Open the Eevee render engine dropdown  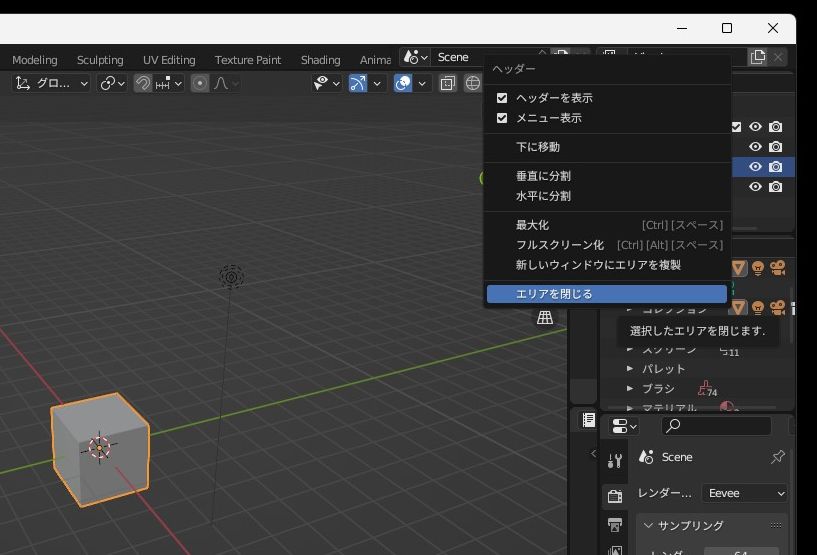pos(744,493)
